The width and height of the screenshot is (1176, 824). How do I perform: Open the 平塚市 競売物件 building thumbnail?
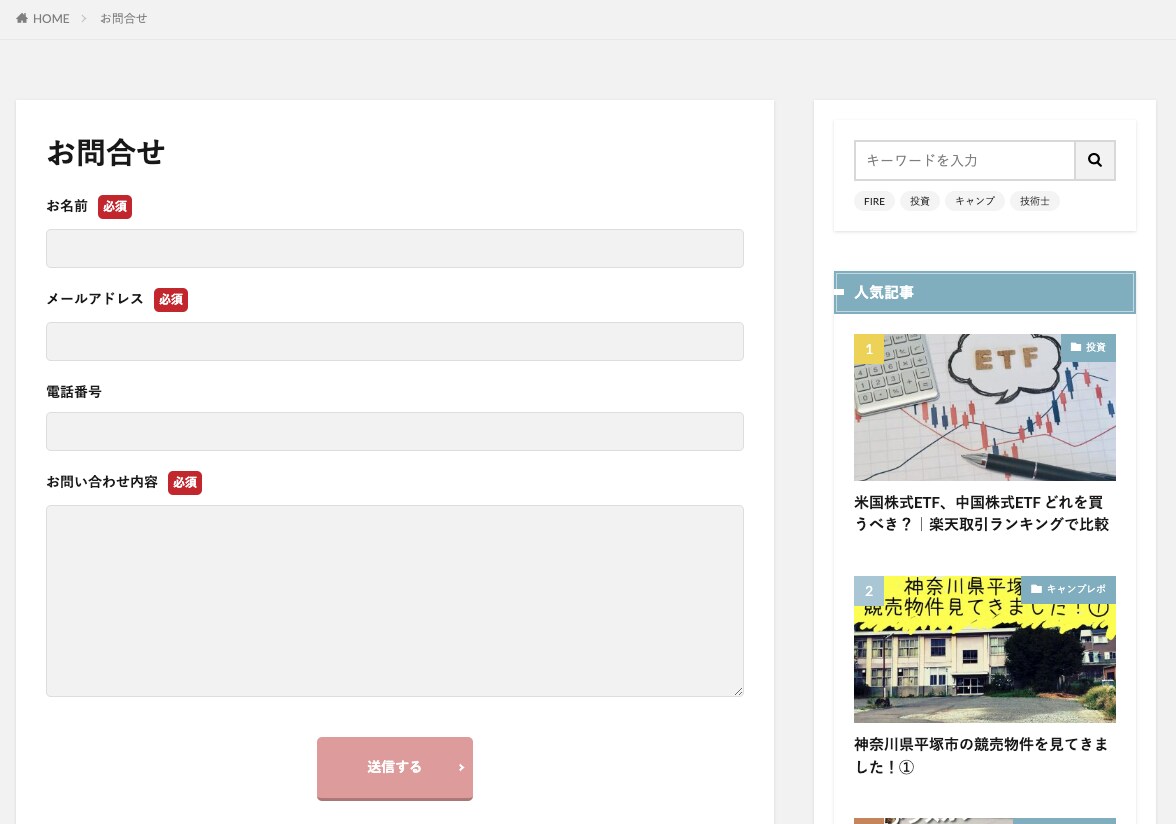coord(985,649)
